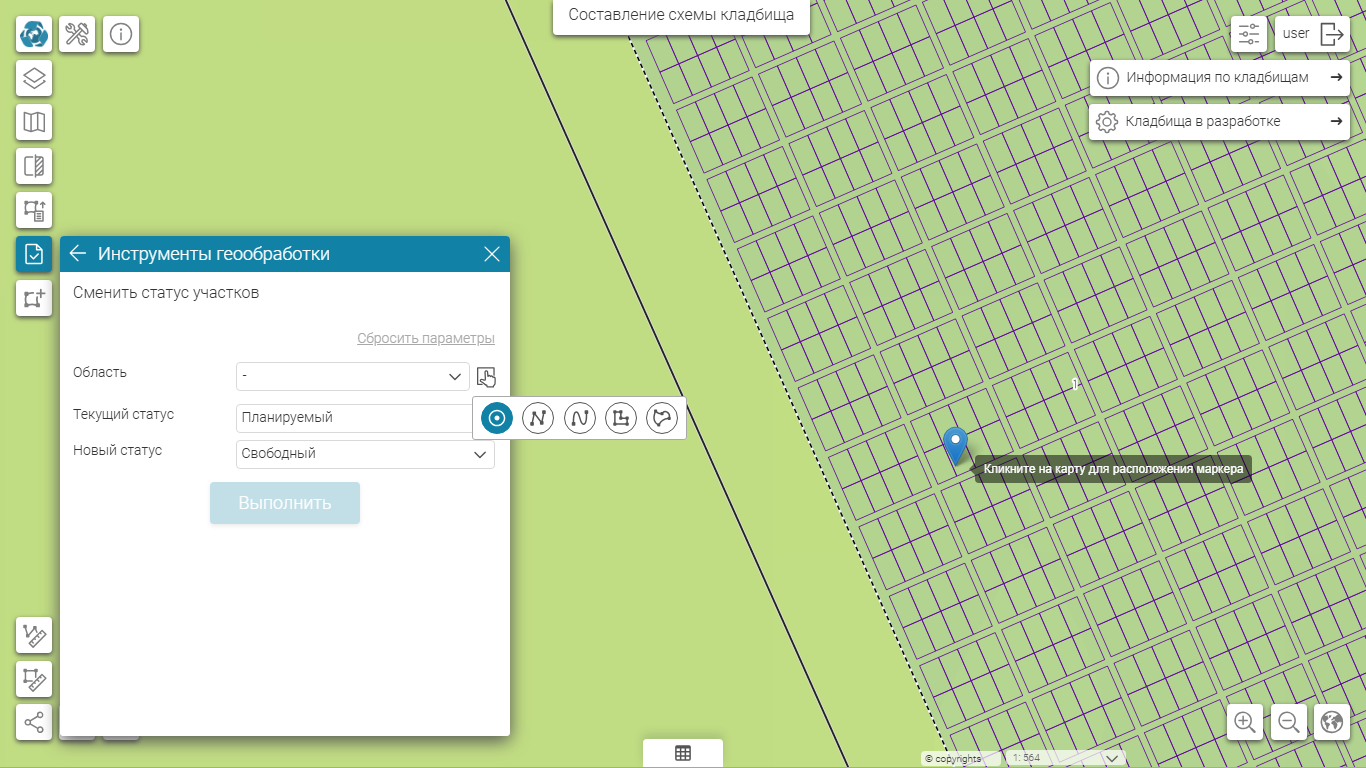The image size is (1366, 768).
Task: Click the globe full-extent icon
Action: (1331, 722)
